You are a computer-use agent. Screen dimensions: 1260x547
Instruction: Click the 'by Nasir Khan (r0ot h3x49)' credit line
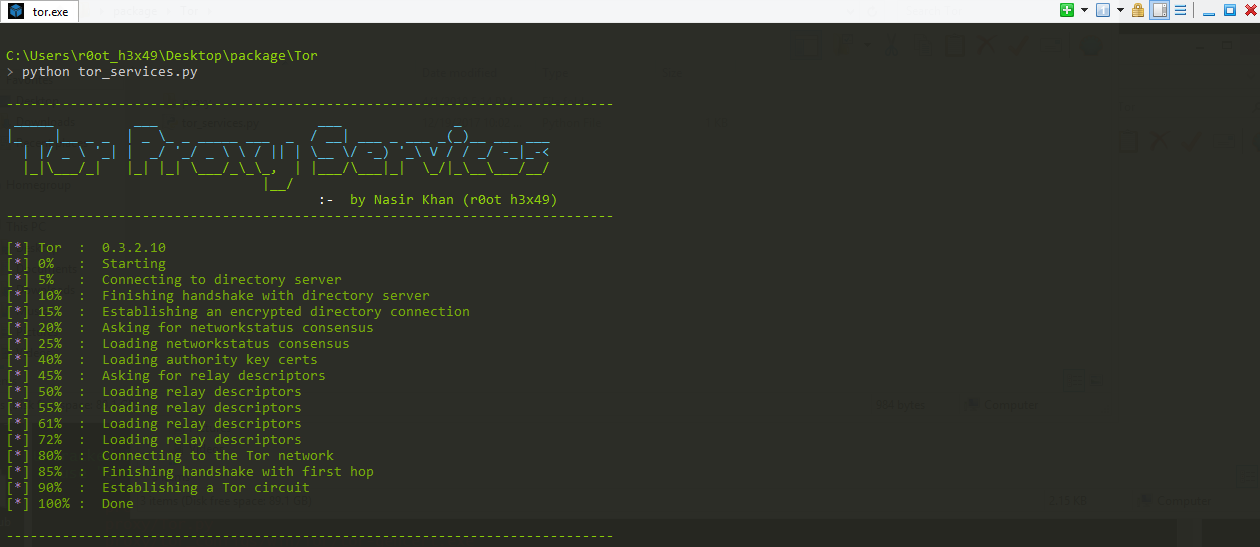click(x=454, y=200)
